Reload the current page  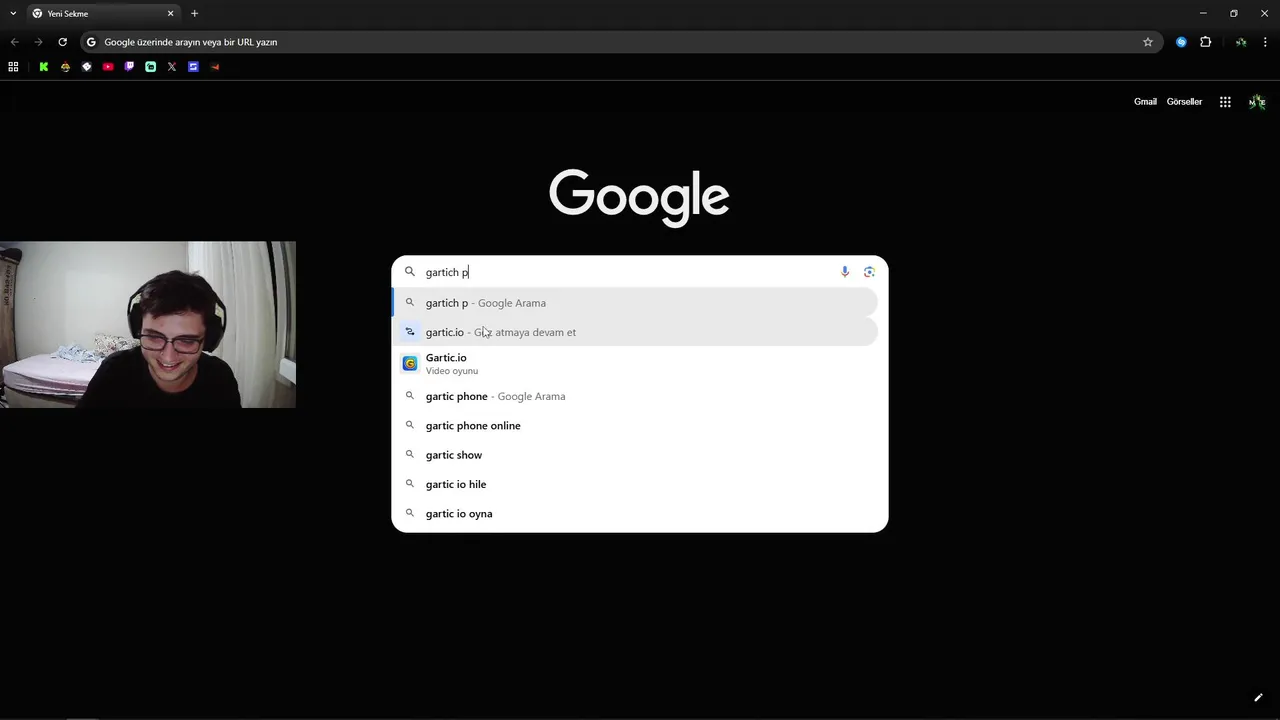[x=62, y=42]
